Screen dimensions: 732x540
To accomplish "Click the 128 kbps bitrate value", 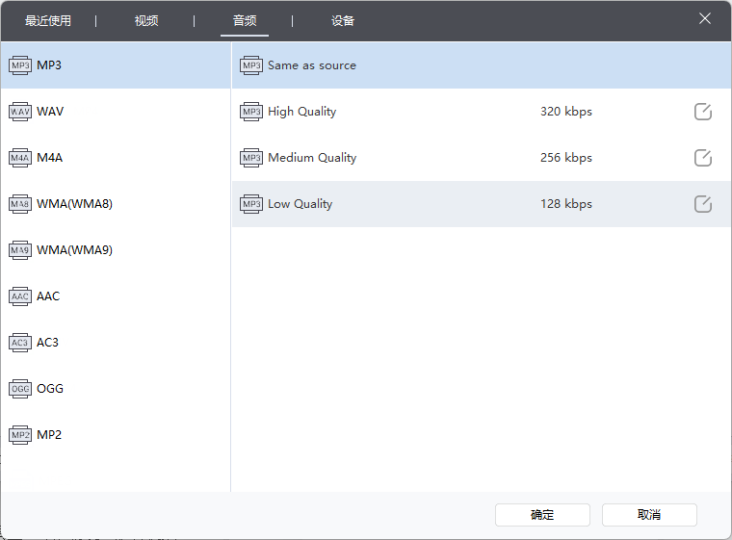I will (566, 204).
